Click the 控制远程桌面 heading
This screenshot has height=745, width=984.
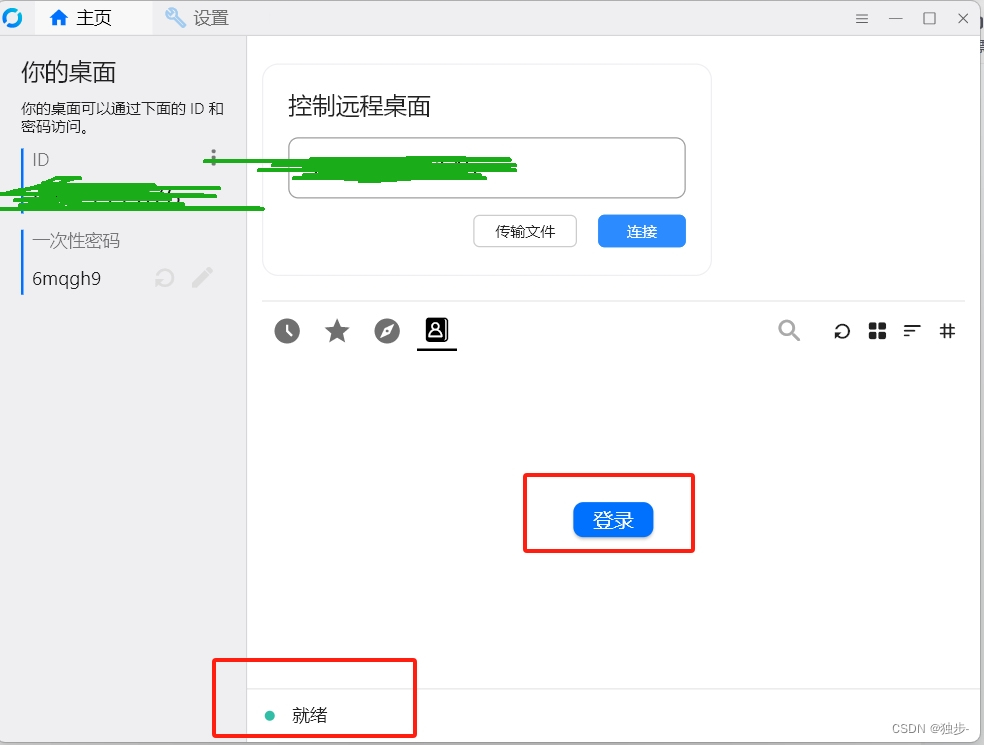coord(359,106)
